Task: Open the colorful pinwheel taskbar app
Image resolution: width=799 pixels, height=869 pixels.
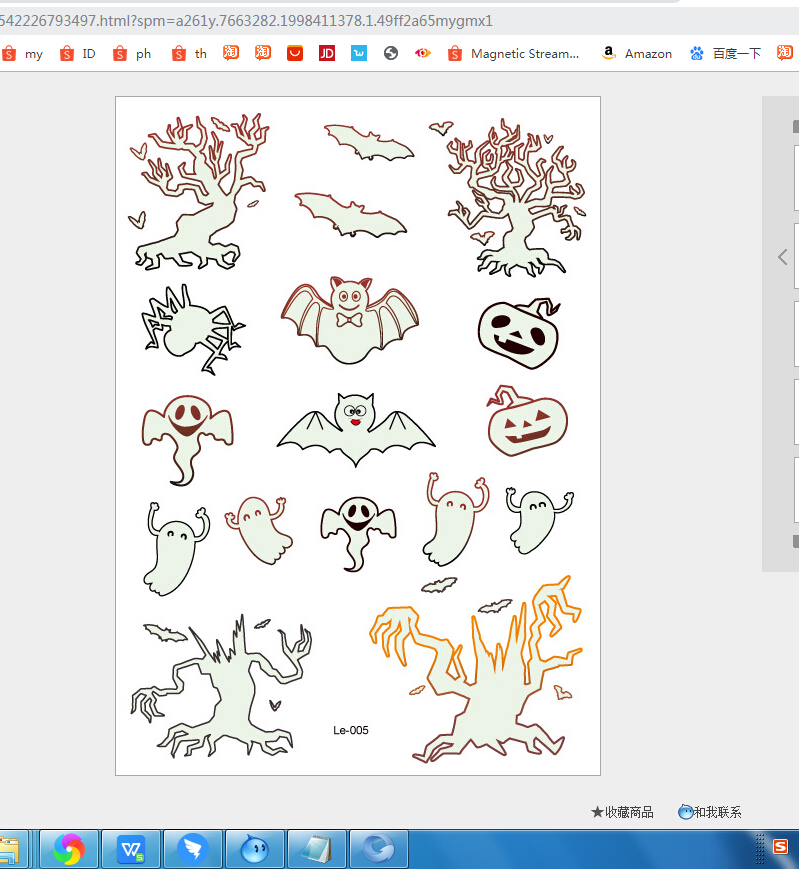Action: pyautogui.click(x=69, y=849)
